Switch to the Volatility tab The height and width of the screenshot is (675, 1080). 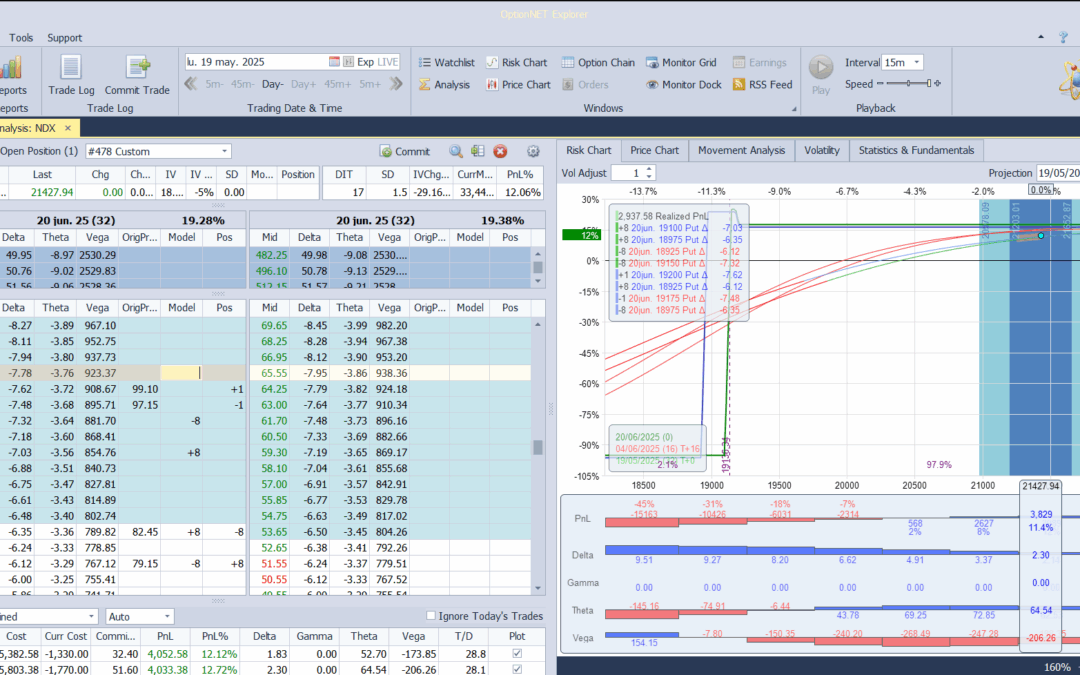coord(822,150)
